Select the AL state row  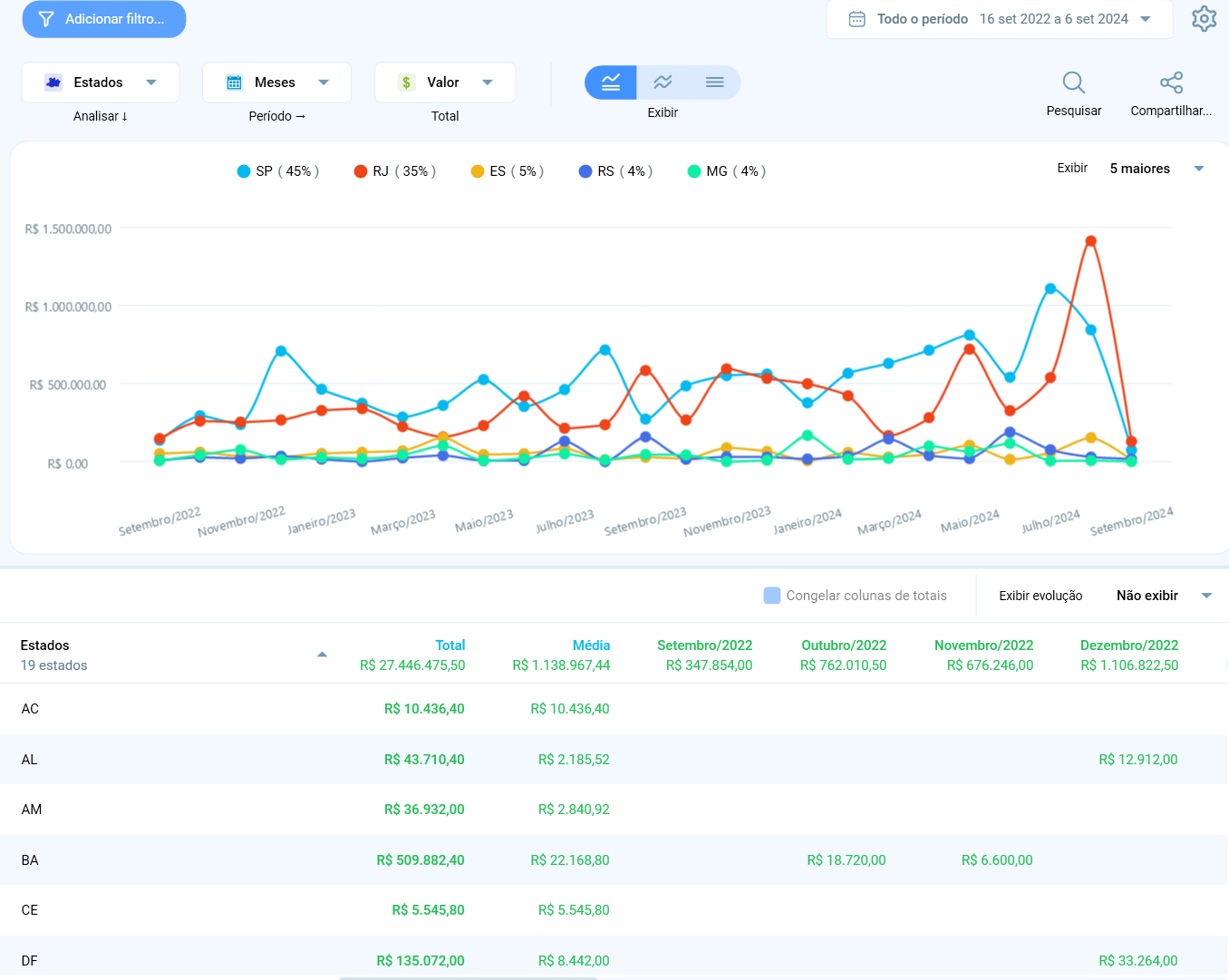coord(614,760)
